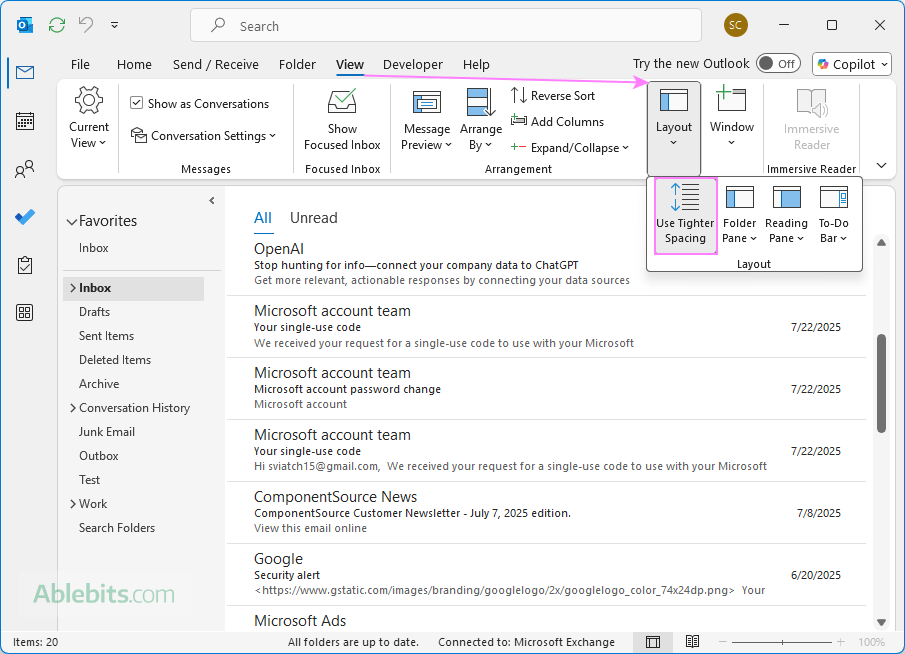Open the Test folder
Viewport: 905px width, 654px height.
[89, 480]
